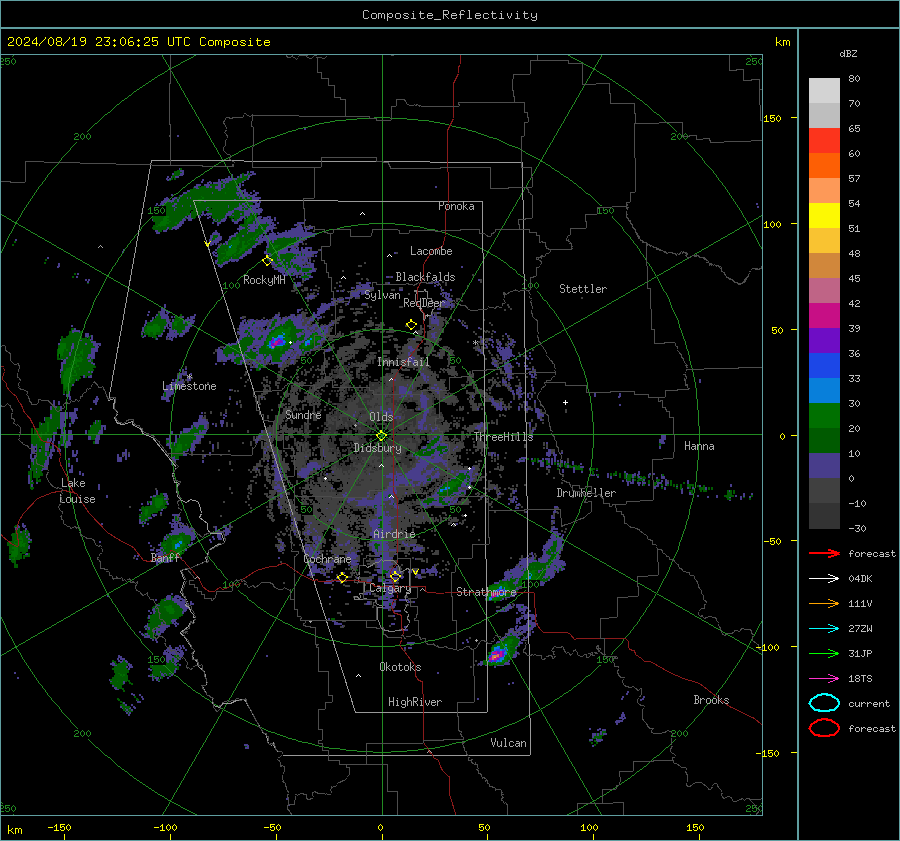Select the red swatch between 65 and 60
This screenshot has height=841, width=900.
pos(824,141)
